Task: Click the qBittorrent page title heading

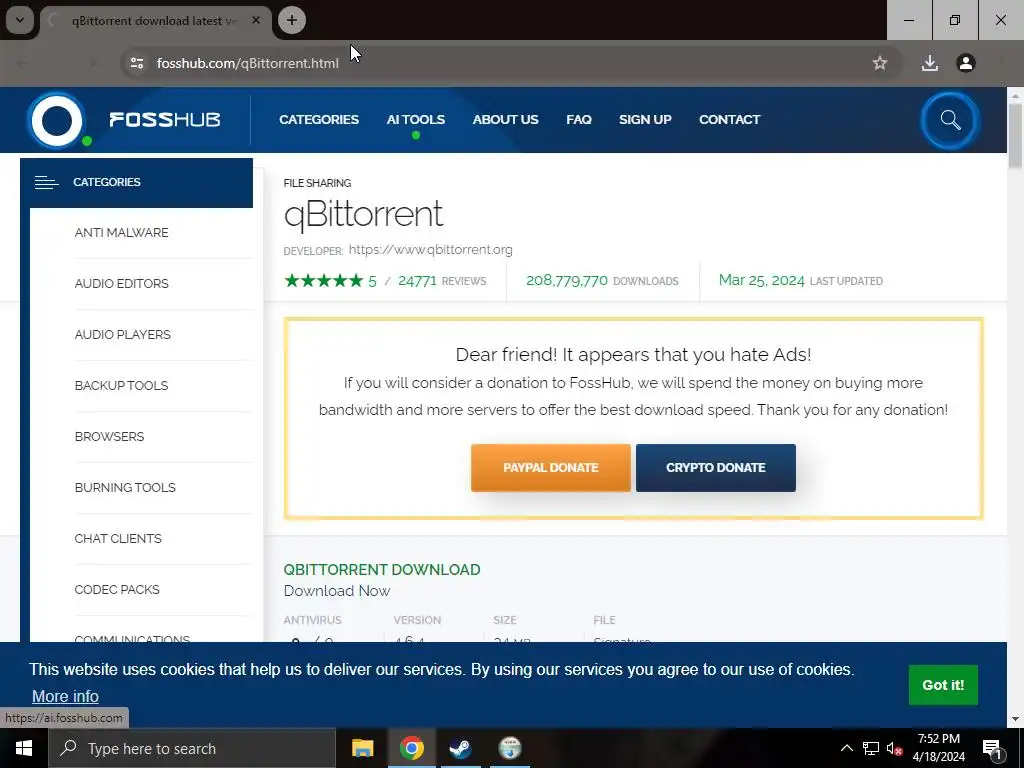Action: click(x=363, y=214)
